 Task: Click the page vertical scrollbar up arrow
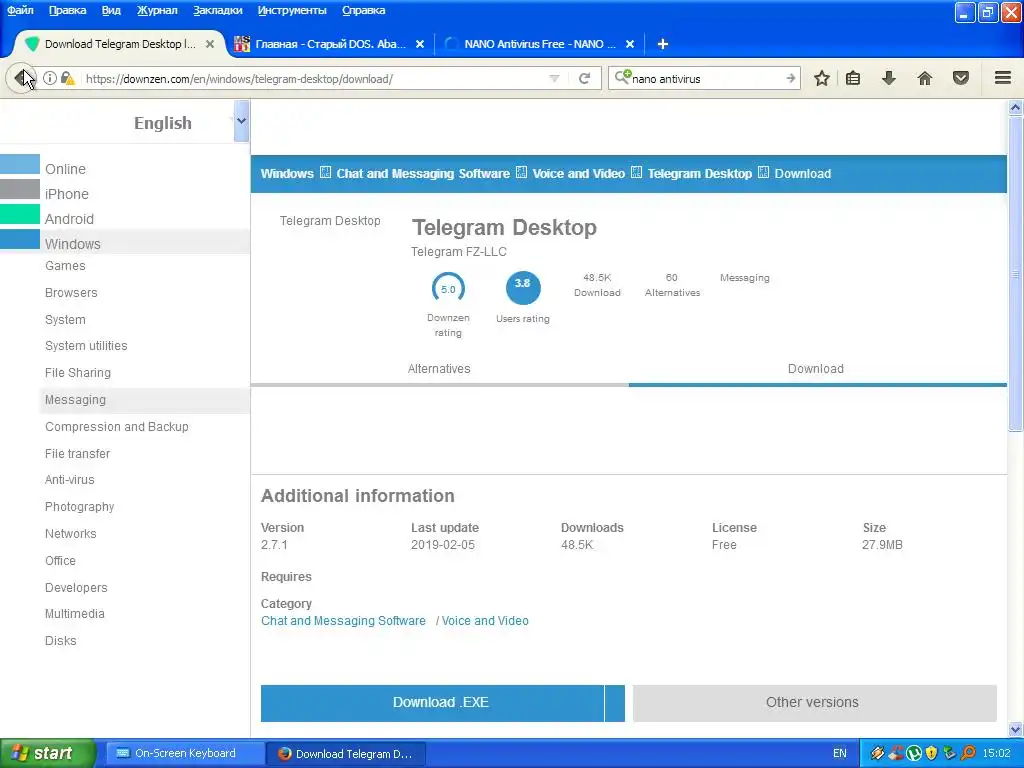pos(1016,108)
